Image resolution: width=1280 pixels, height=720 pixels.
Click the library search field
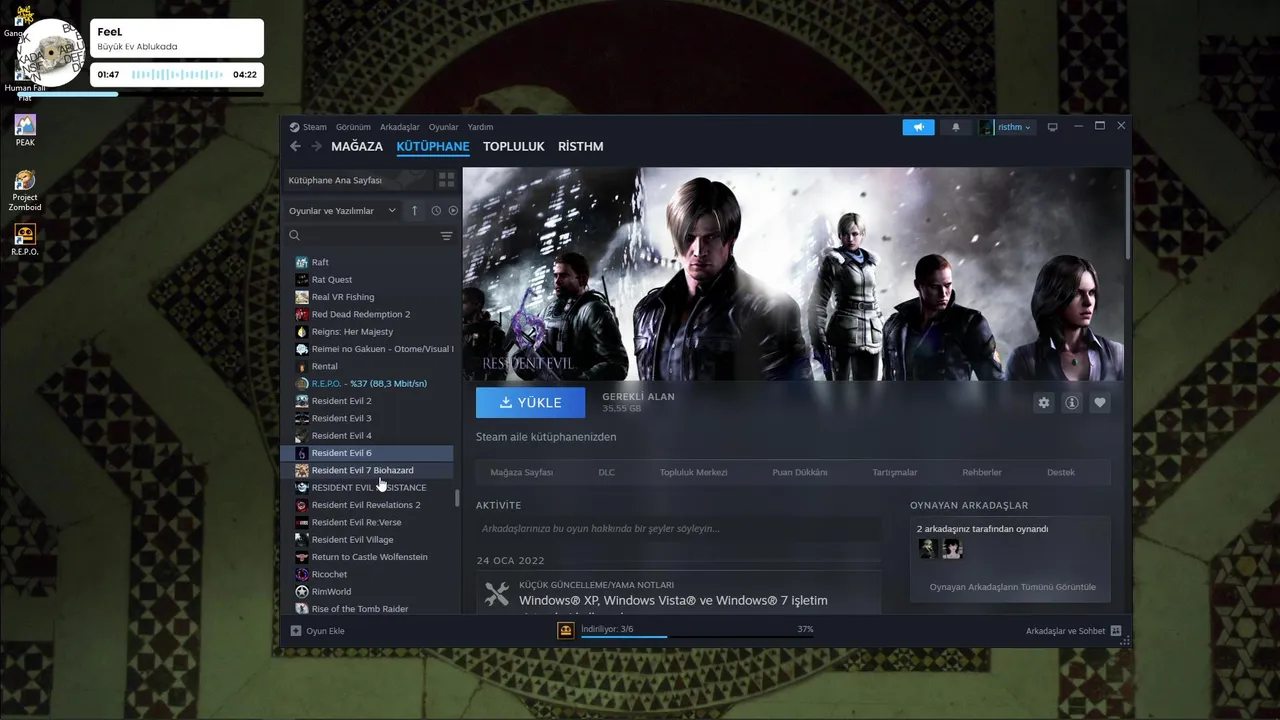[x=362, y=236]
